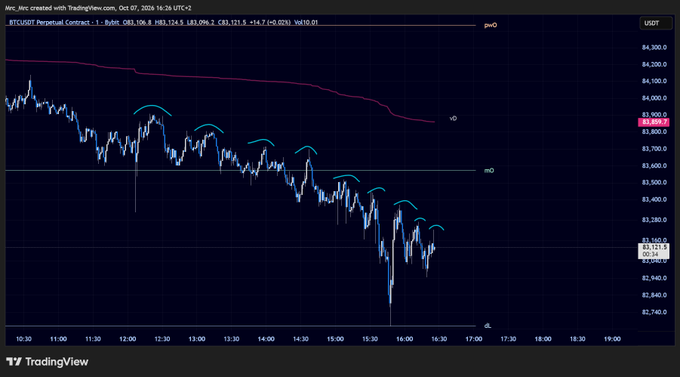
Task: Click the 13:30 time axis label
Action: point(232,339)
